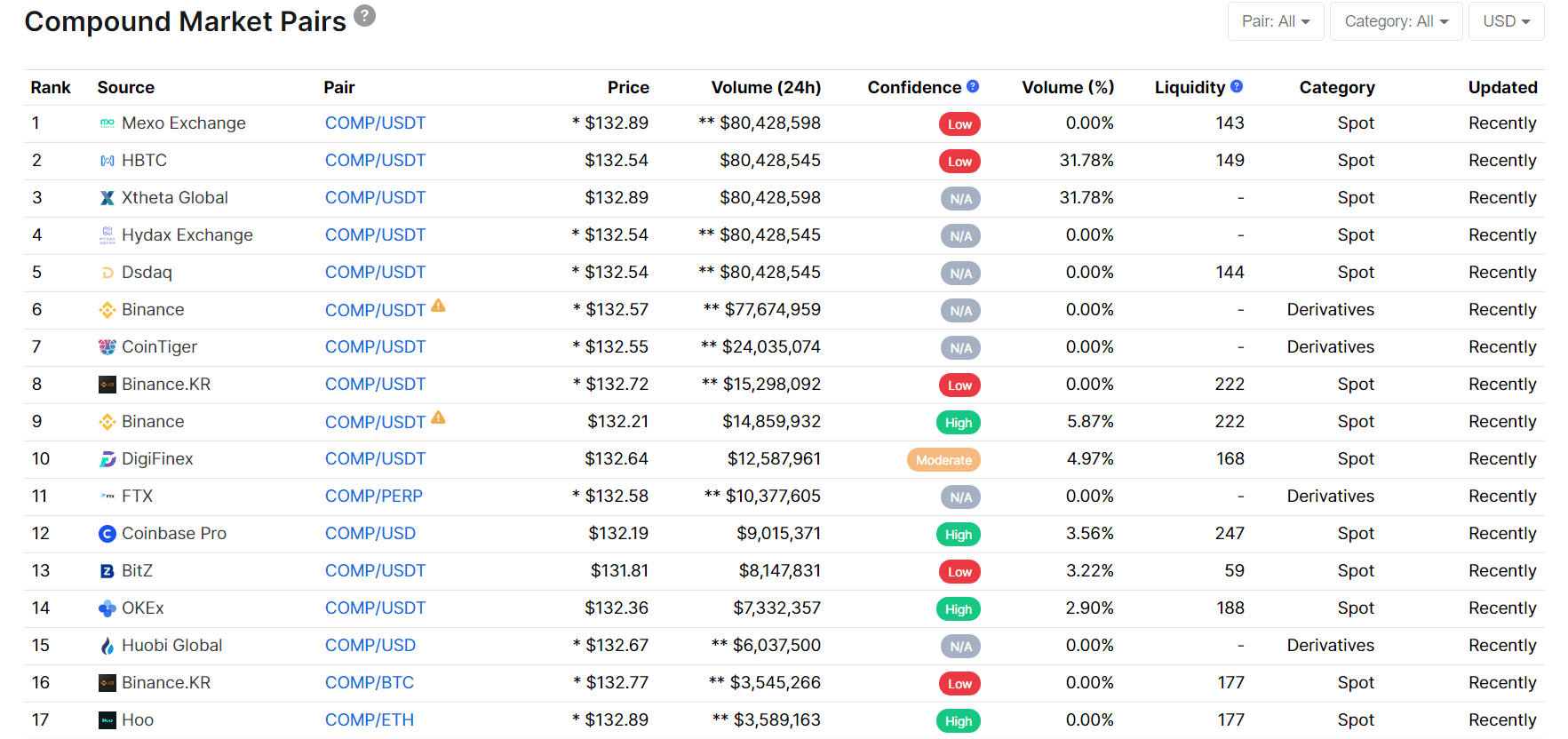Click the Moderate confidence badge for DigiFinex
Image resolution: width=1568 pixels, height=739 pixels.
coord(943,460)
